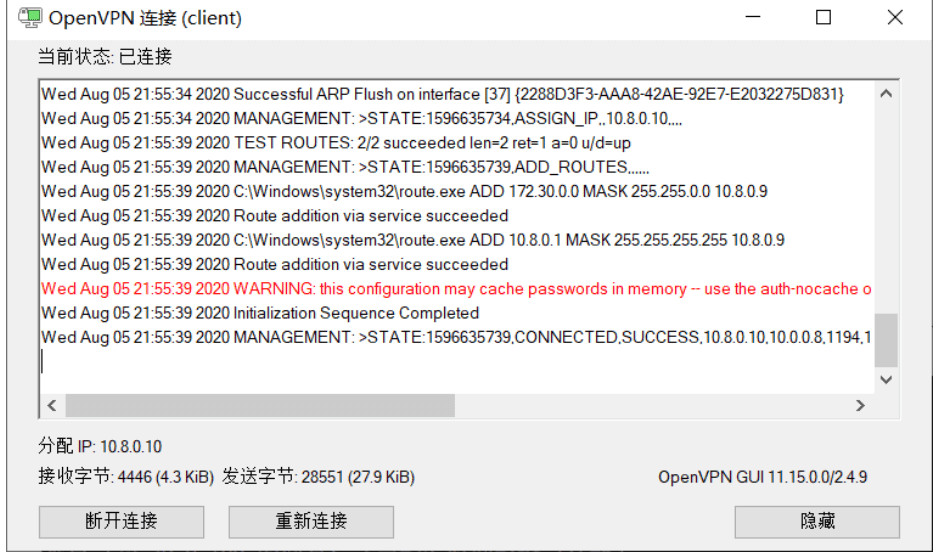Click the log scroll up arrow
Viewport: 934px width, 554px height.
886,94
